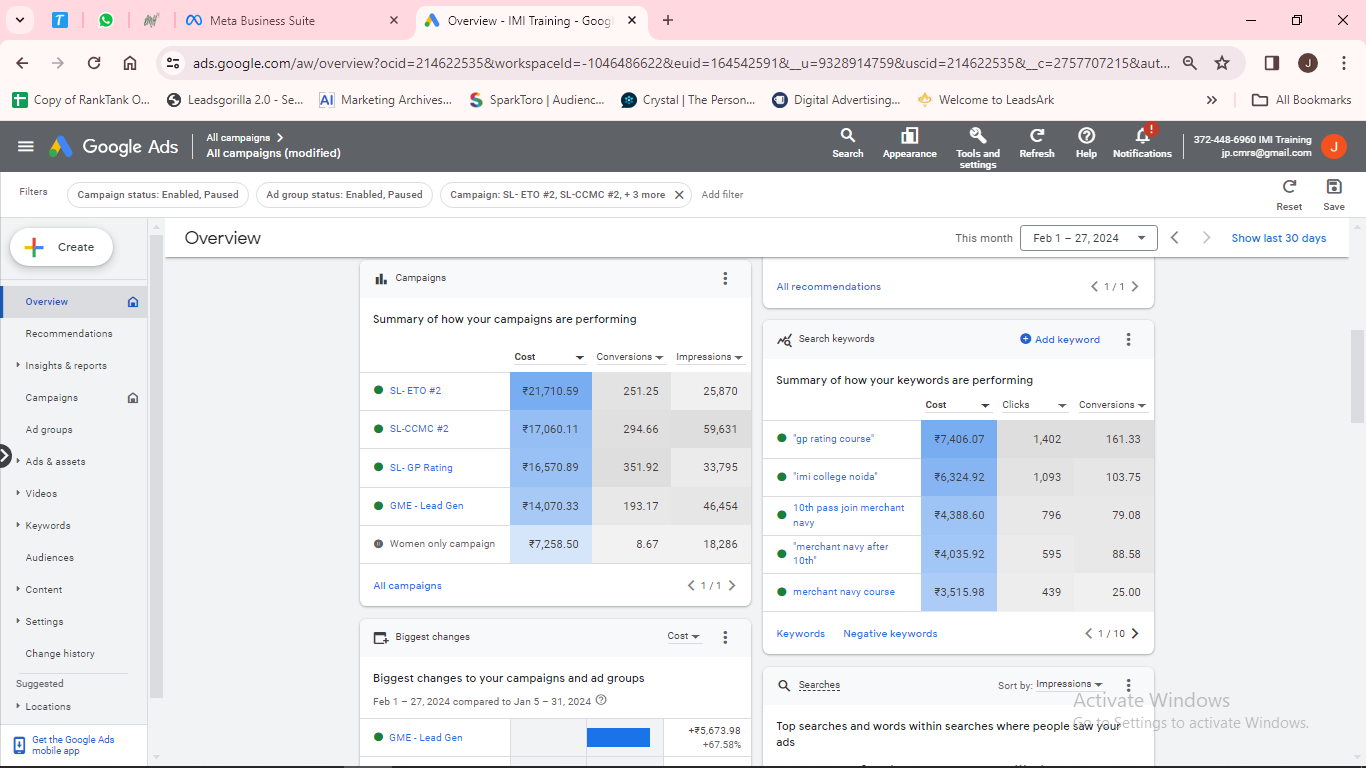Open Search keywords card three-dot menu
The image size is (1366, 768).
click(x=1128, y=340)
